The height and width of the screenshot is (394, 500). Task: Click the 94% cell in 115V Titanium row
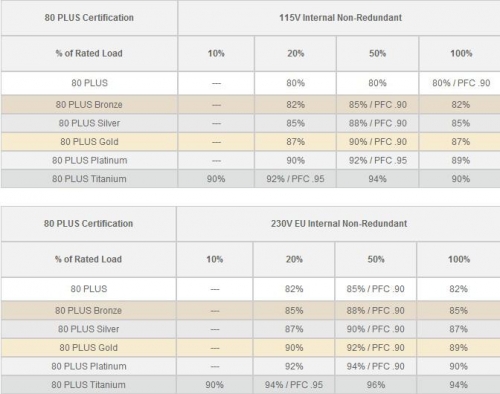[x=378, y=179]
